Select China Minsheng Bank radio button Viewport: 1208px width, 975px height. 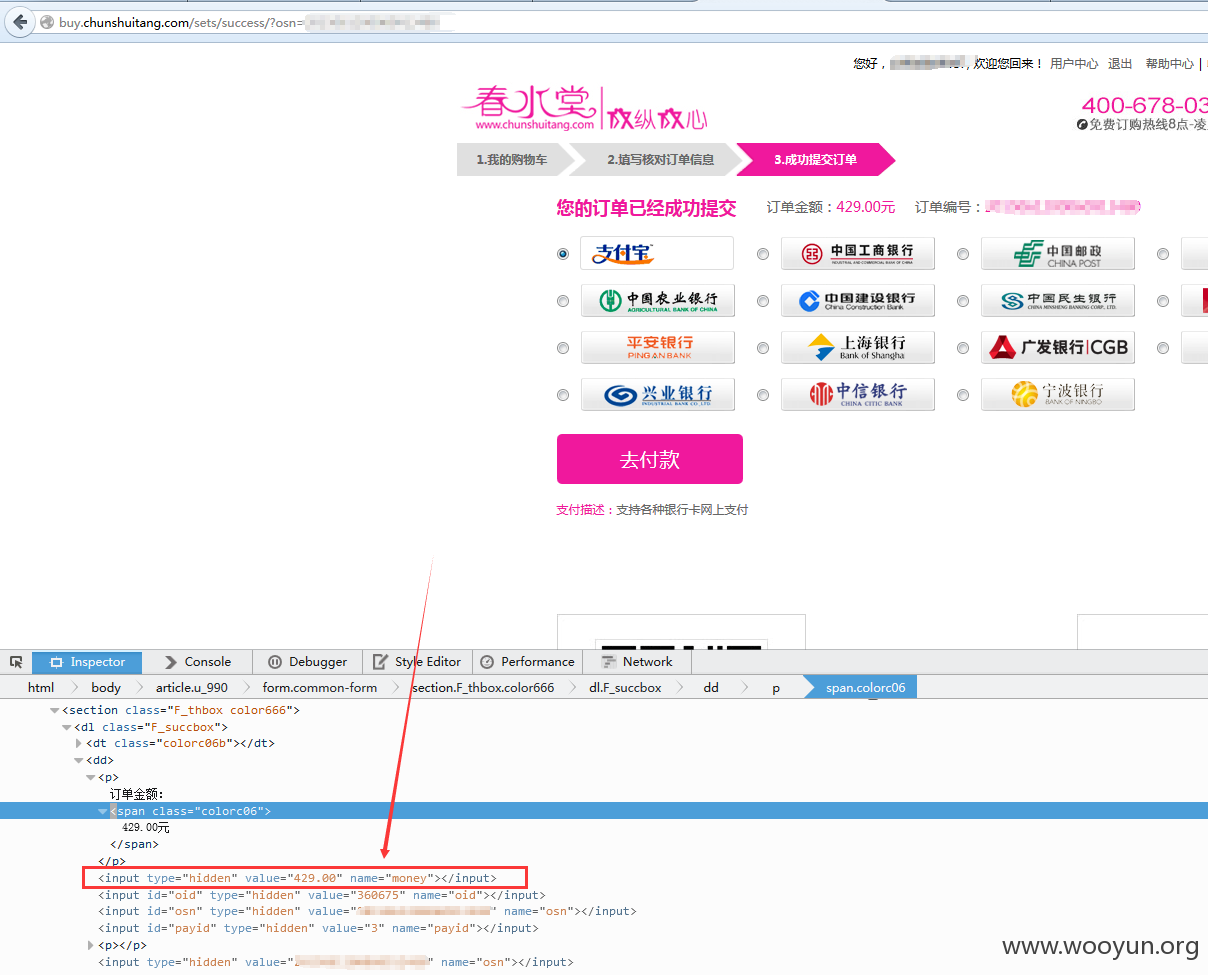click(963, 301)
